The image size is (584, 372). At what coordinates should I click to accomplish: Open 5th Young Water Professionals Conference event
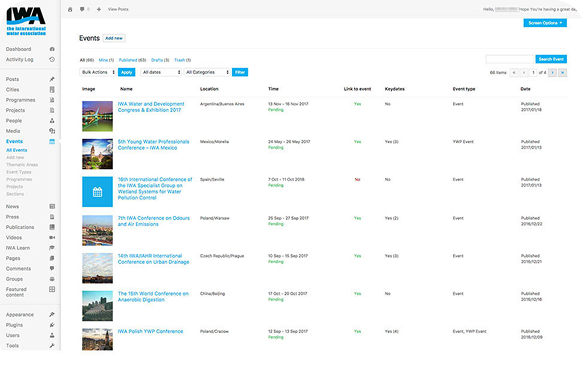(x=153, y=145)
